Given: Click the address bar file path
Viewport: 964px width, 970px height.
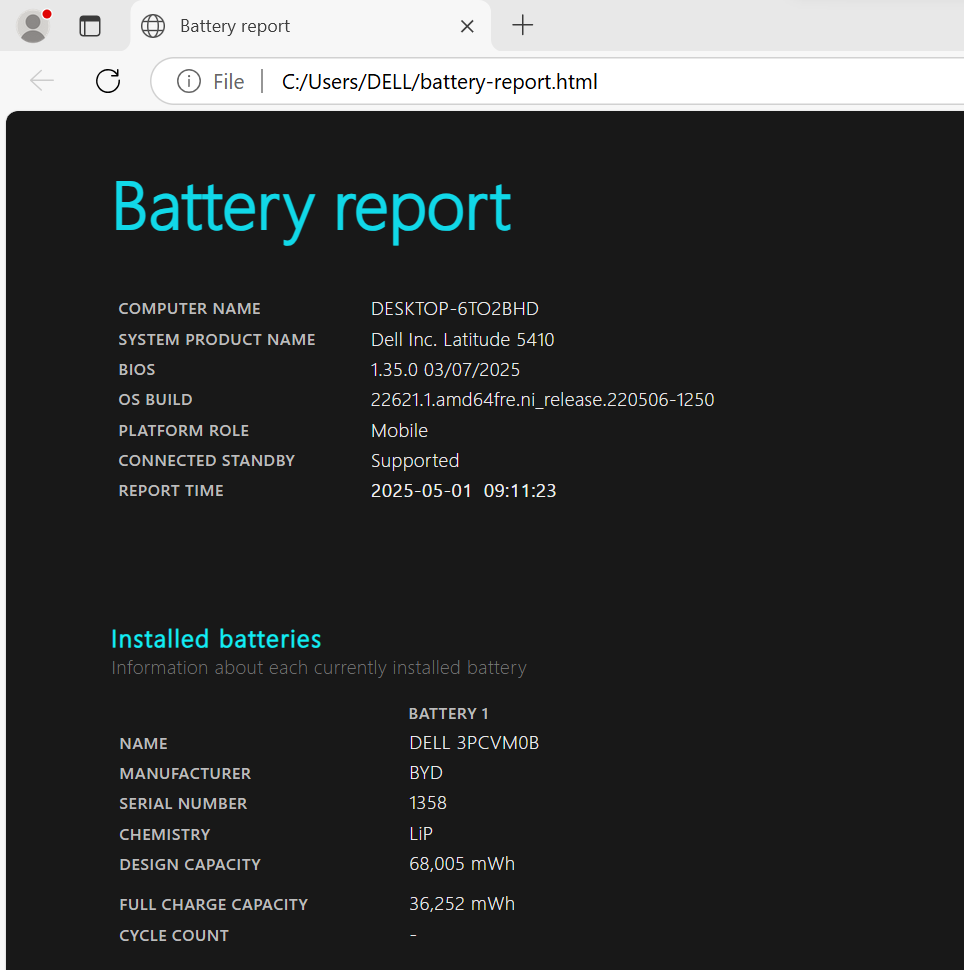Looking at the screenshot, I should (x=440, y=82).
